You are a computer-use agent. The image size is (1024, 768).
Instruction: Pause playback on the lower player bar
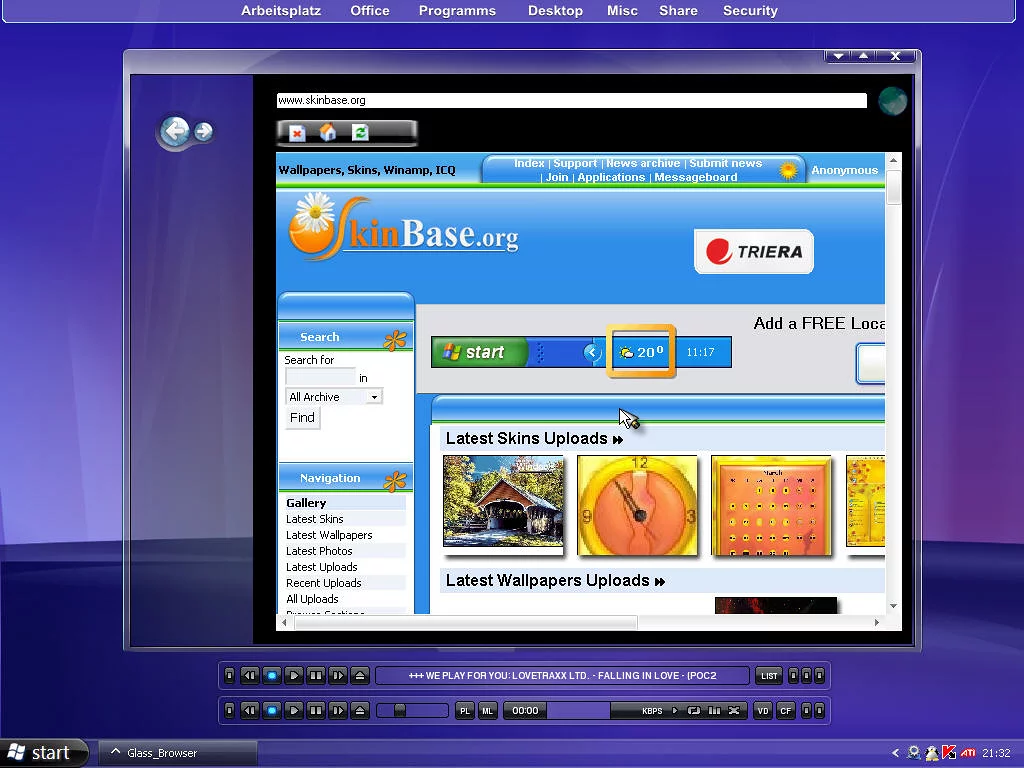tap(316, 711)
